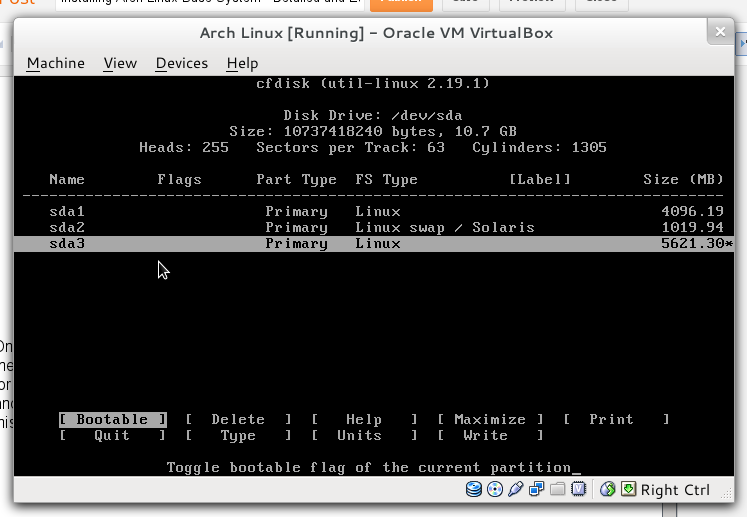This screenshot has width=747, height=517.
Task: Click the keyboard capture green arrow icon
Action: click(628, 489)
